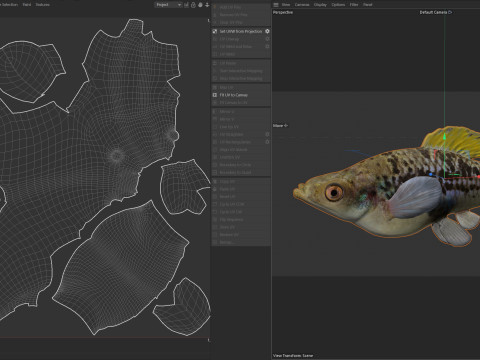Screen dimensions: 480x360
Task: Click the circular-arrow icon beside Project dropdown
Action: (x=193, y=5)
